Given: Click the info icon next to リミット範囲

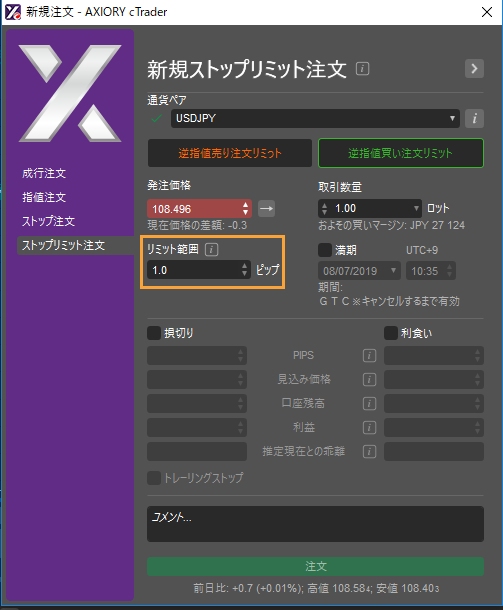Looking at the screenshot, I should [x=212, y=249].
